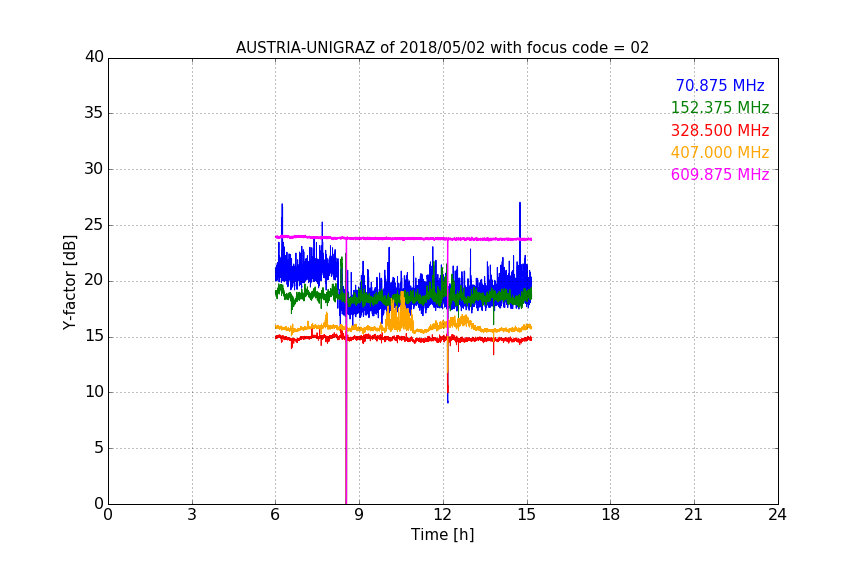Click the 35 tick on Y axis

click(x=94, y=113)
